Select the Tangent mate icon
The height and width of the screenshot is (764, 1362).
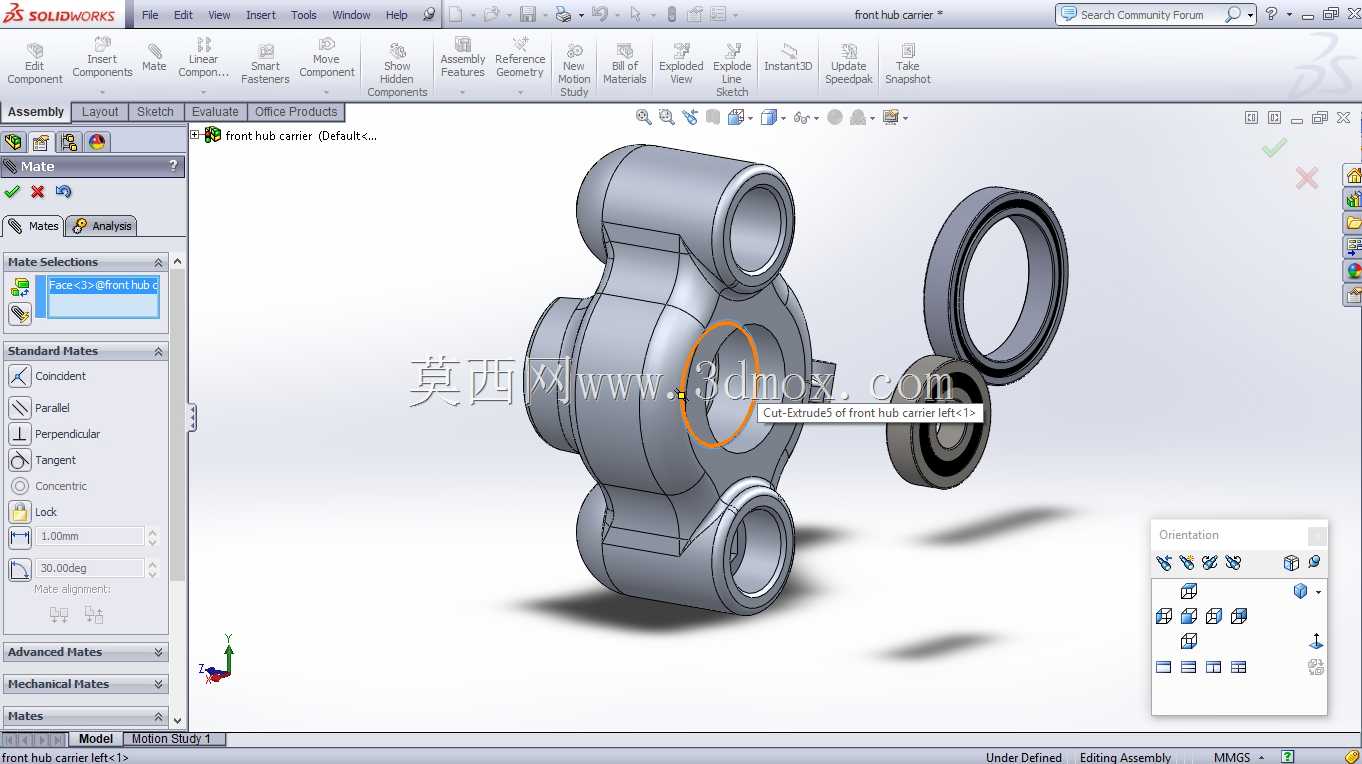pos(20,460)
